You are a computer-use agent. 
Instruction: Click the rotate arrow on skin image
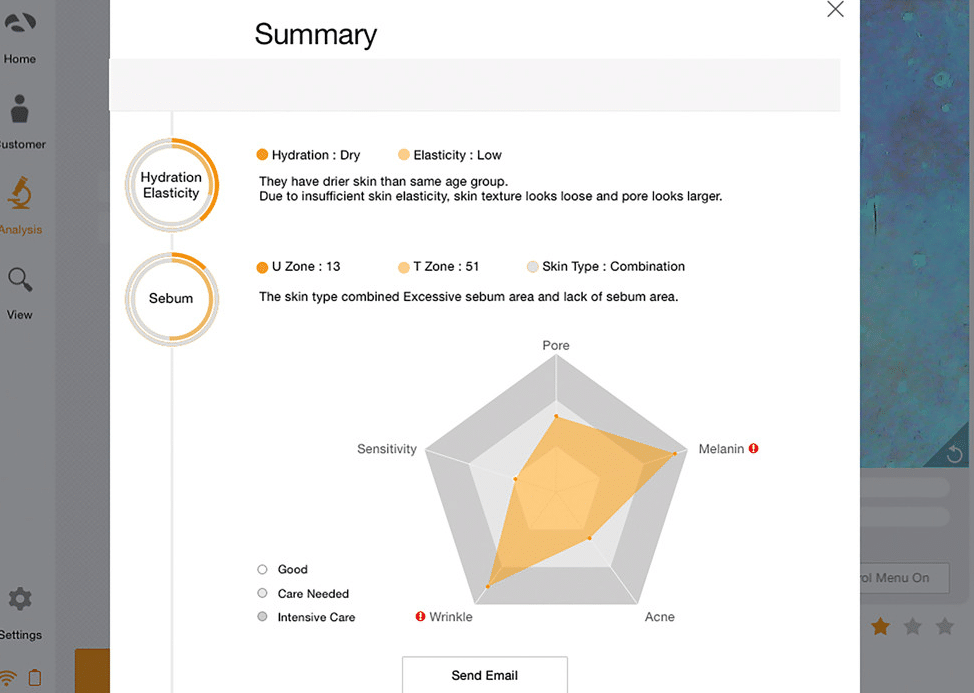coord(953,455)
